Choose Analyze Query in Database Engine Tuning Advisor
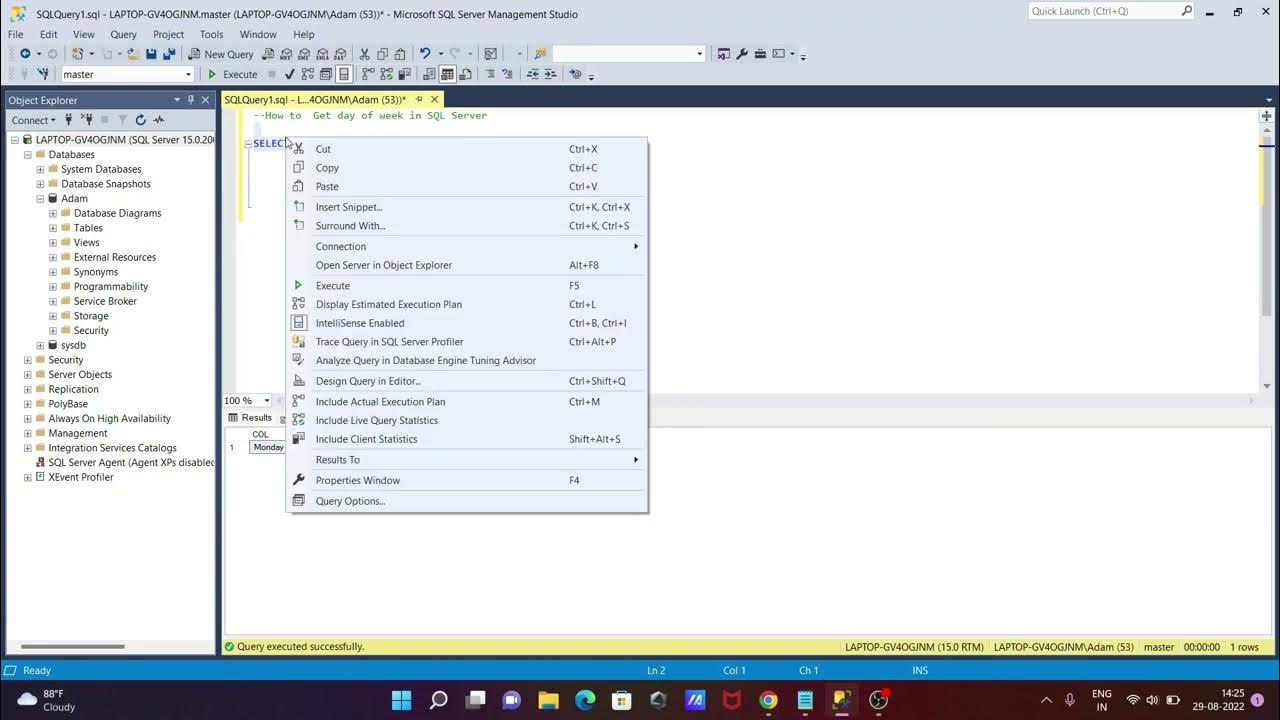This screenshot has width=1280, height=720. click(x=467, y=360)
